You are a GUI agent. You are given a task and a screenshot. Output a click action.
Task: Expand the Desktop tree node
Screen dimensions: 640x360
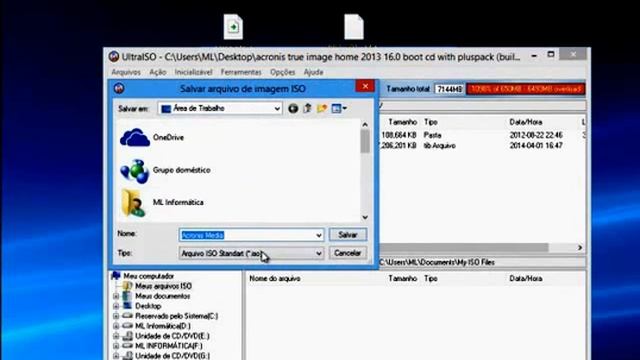pyautogui.click(x=116, y=306)
